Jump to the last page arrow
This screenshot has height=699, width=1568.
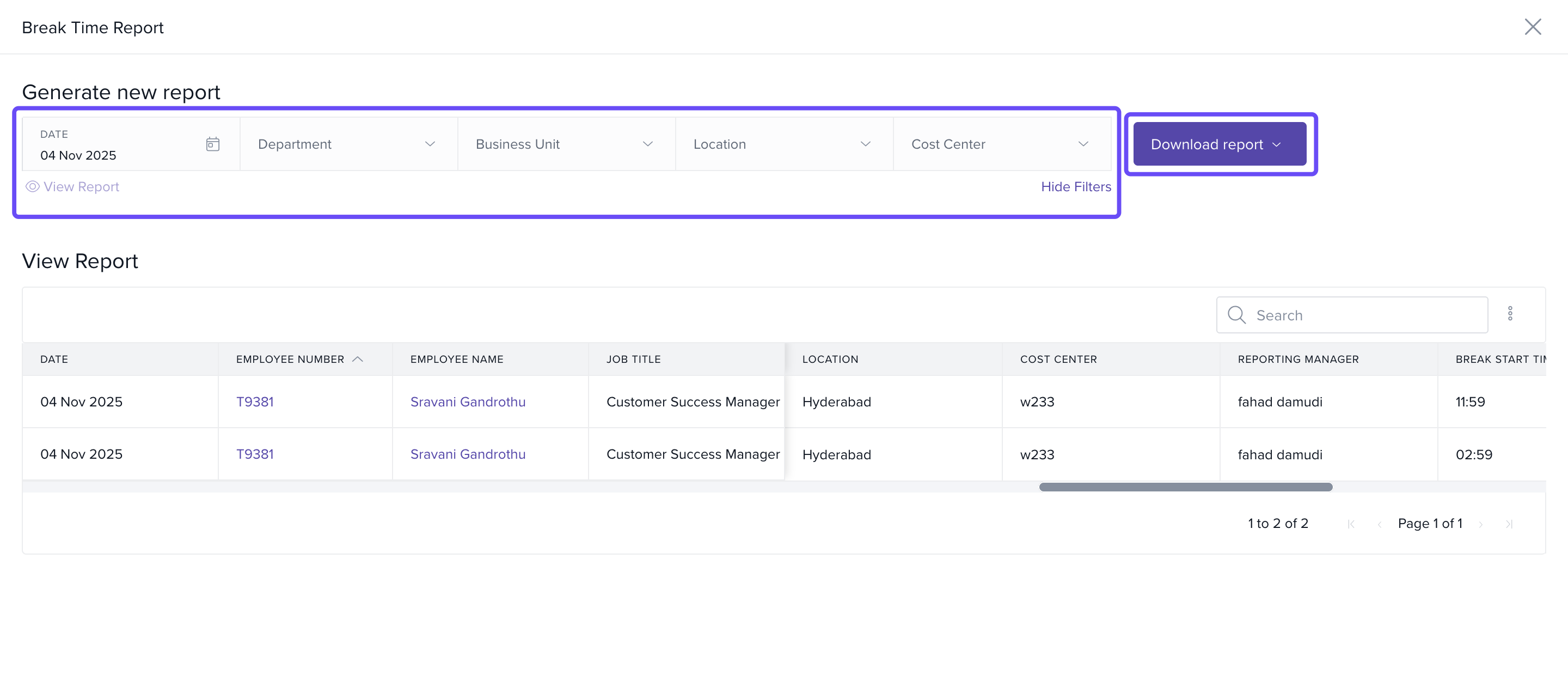[1509, 524]
